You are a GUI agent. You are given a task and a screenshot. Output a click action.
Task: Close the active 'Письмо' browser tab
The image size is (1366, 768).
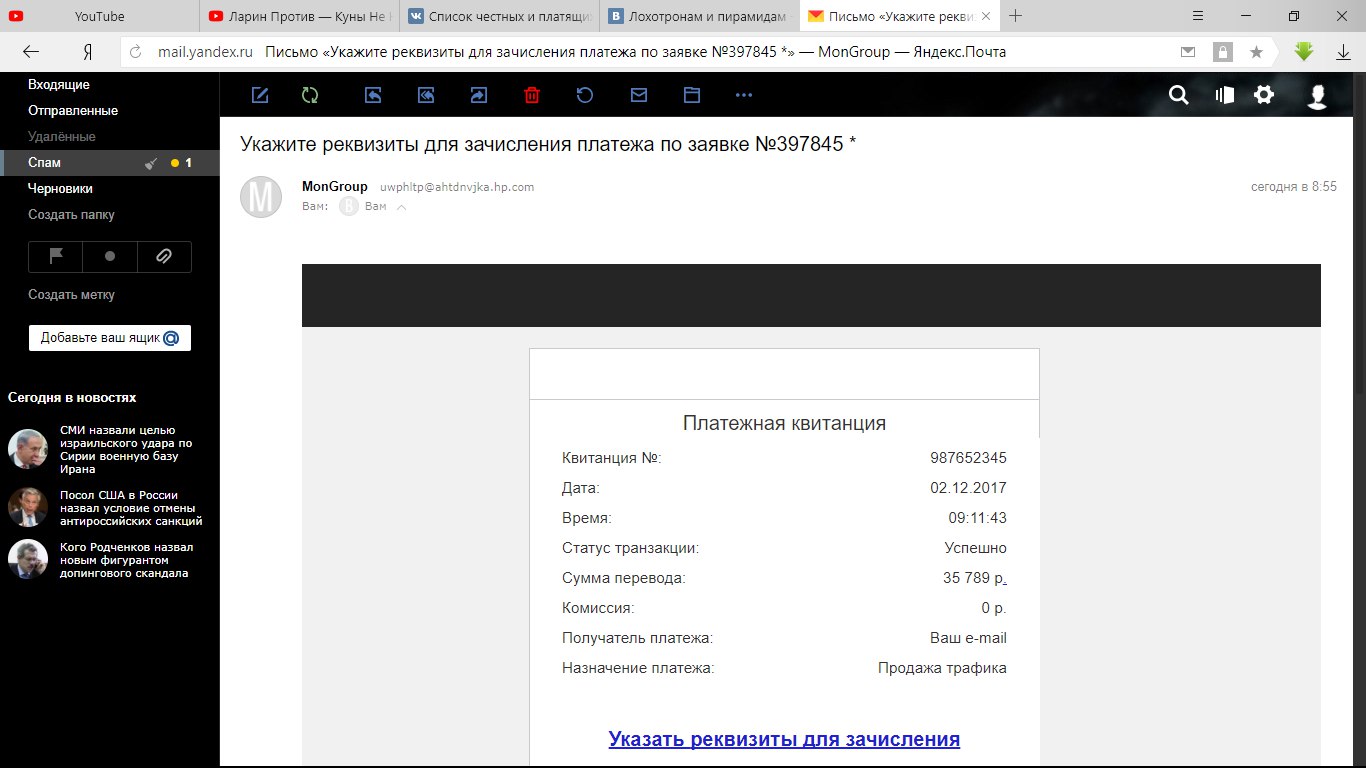tap(986, 16)
